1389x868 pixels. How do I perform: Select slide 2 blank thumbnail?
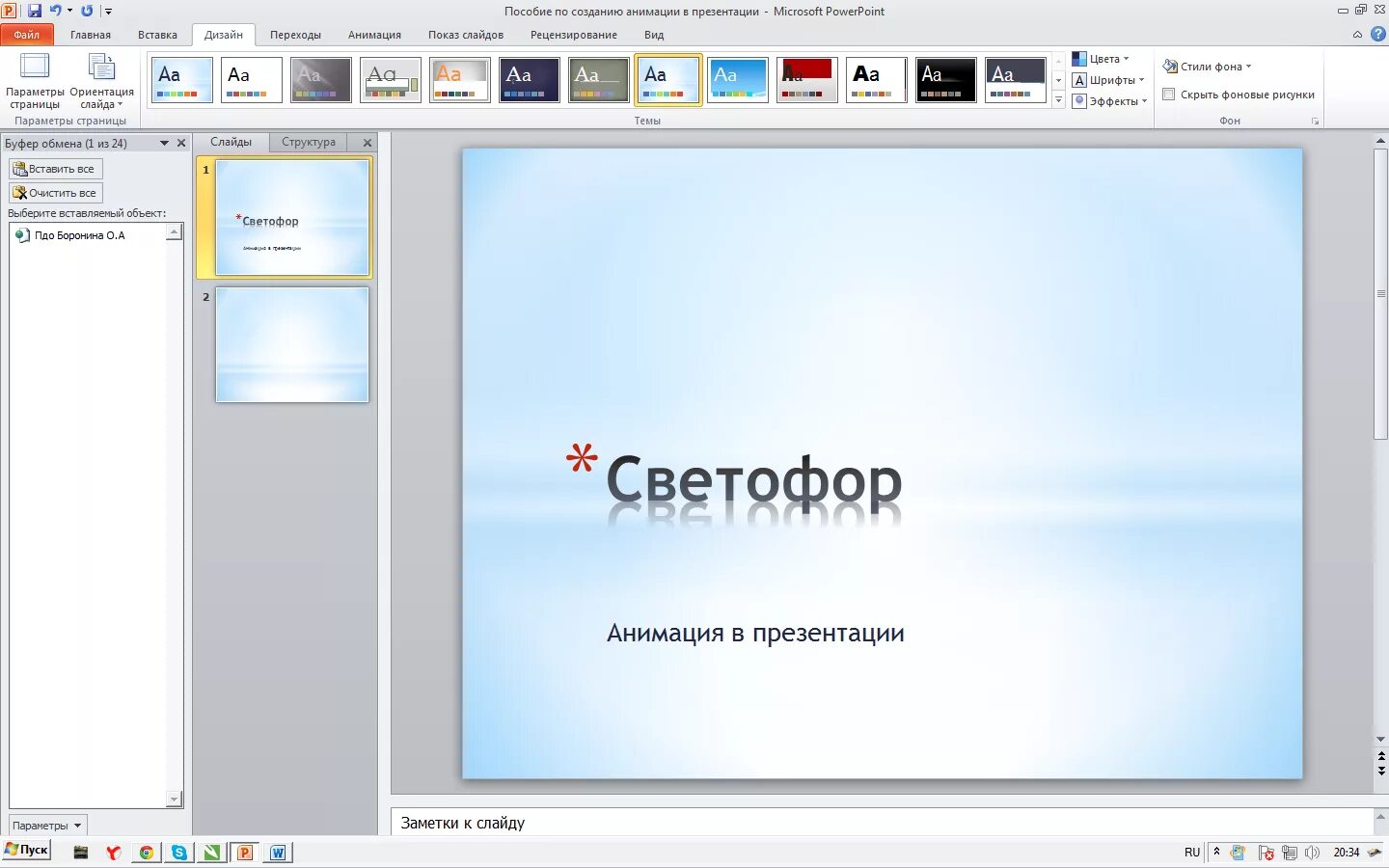click(292, 344)
